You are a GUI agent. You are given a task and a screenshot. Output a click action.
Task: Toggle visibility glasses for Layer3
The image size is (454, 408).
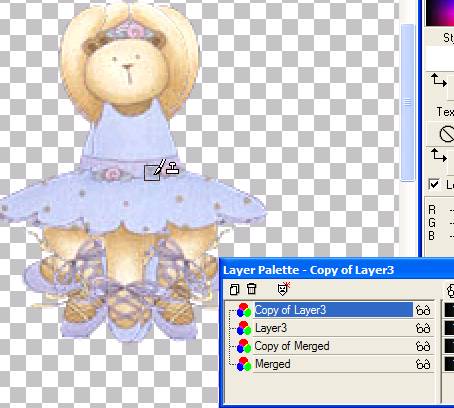point(423,329)
